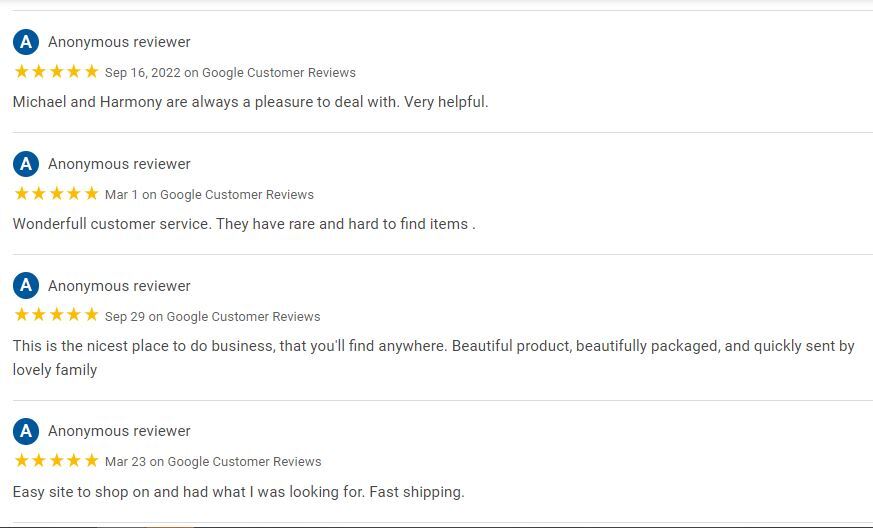The height and width of the screenshot is (528, 873).
Task: Click the Anonymous reviewer name above the nicest place review
Action: point(119,286)
